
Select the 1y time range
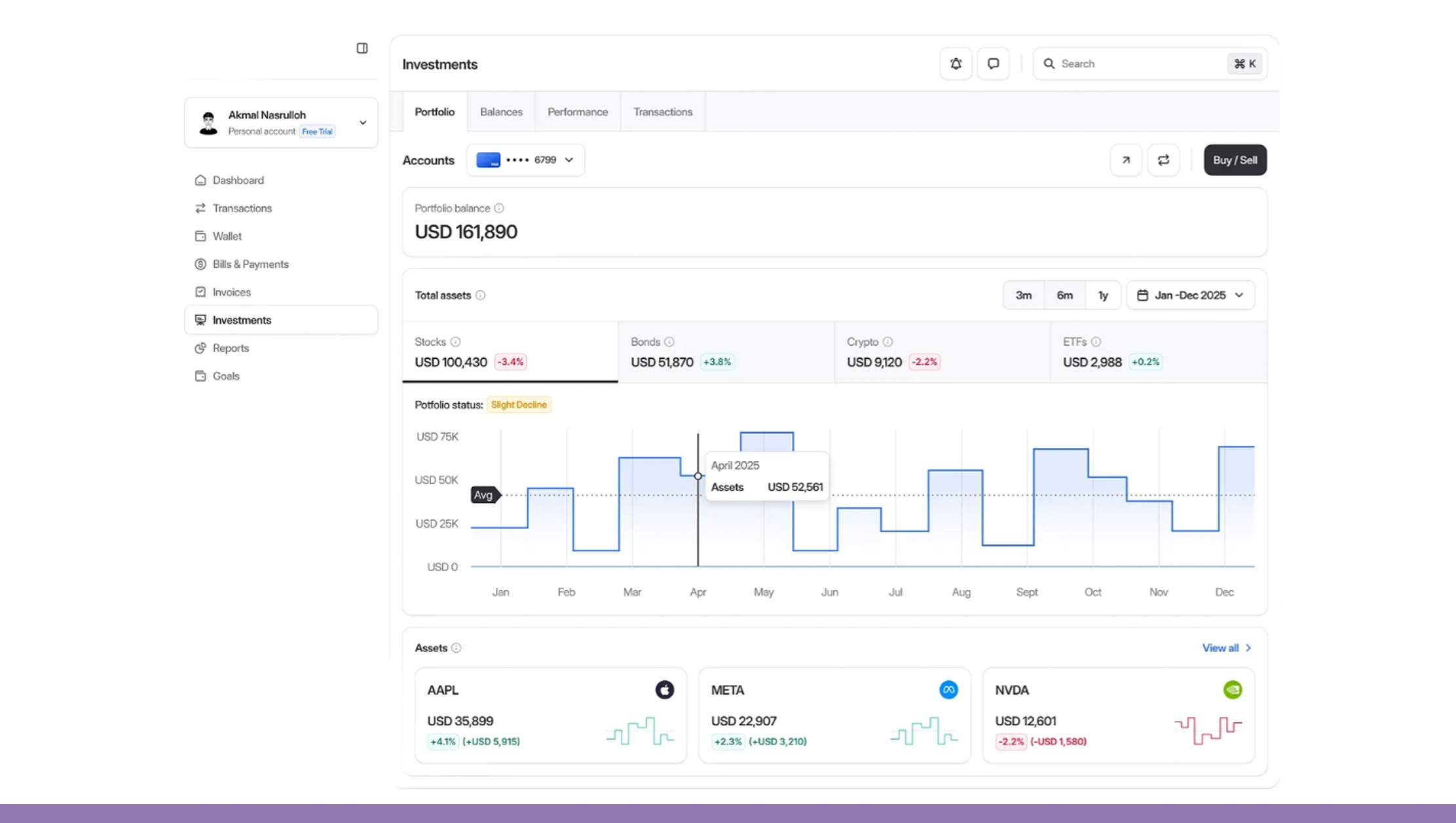point(1103,295)
